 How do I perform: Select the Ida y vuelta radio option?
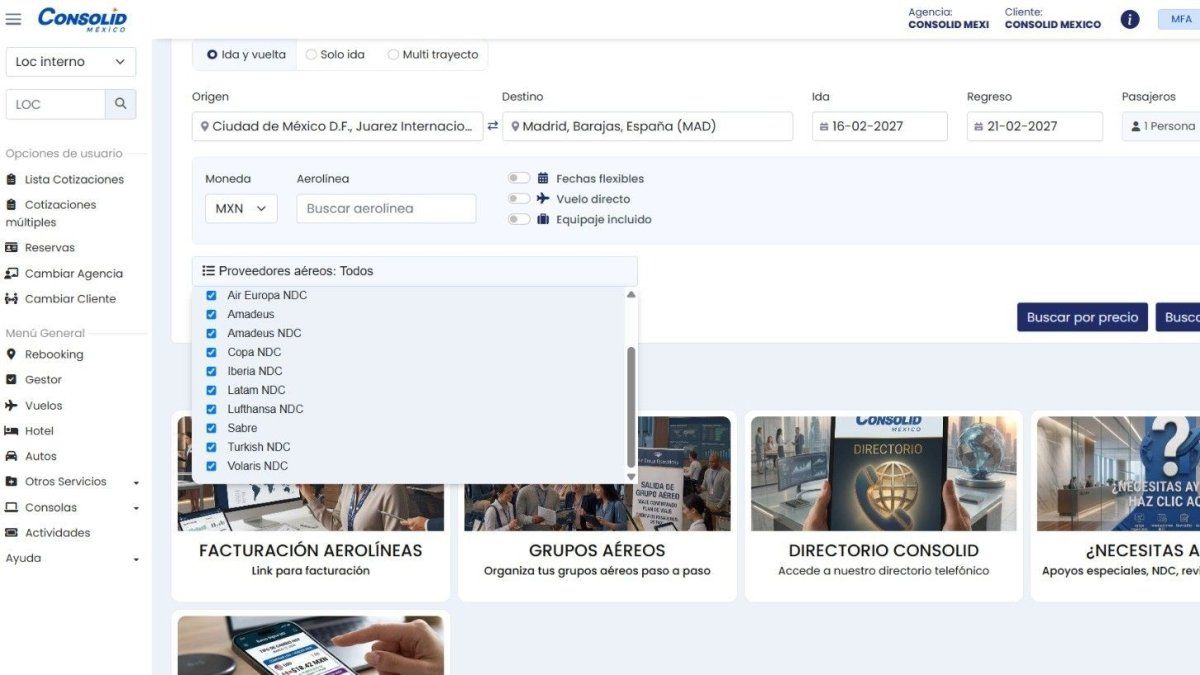(x=212, y=55)
